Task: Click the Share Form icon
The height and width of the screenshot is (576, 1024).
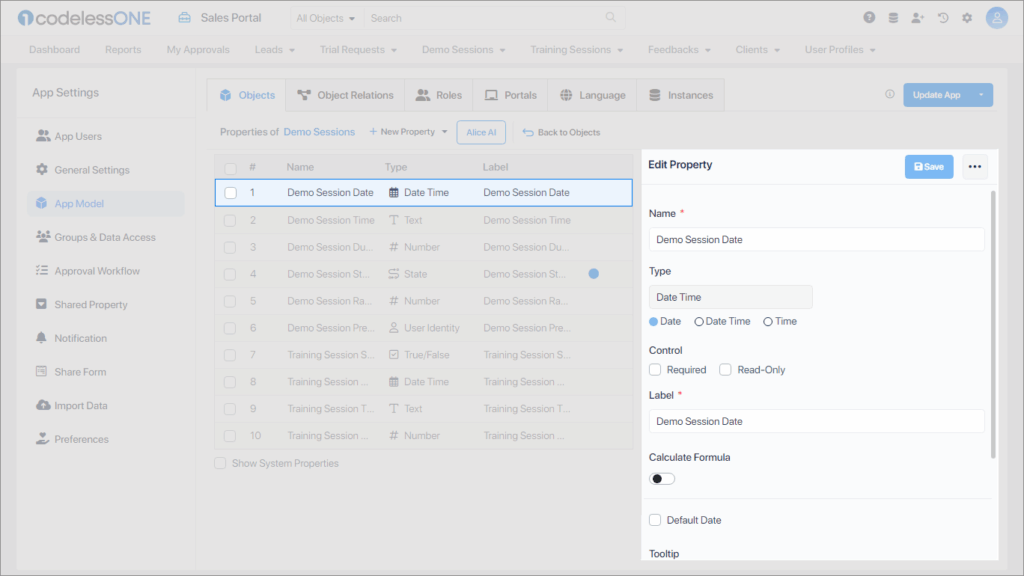Action: [x=41, y=371]
